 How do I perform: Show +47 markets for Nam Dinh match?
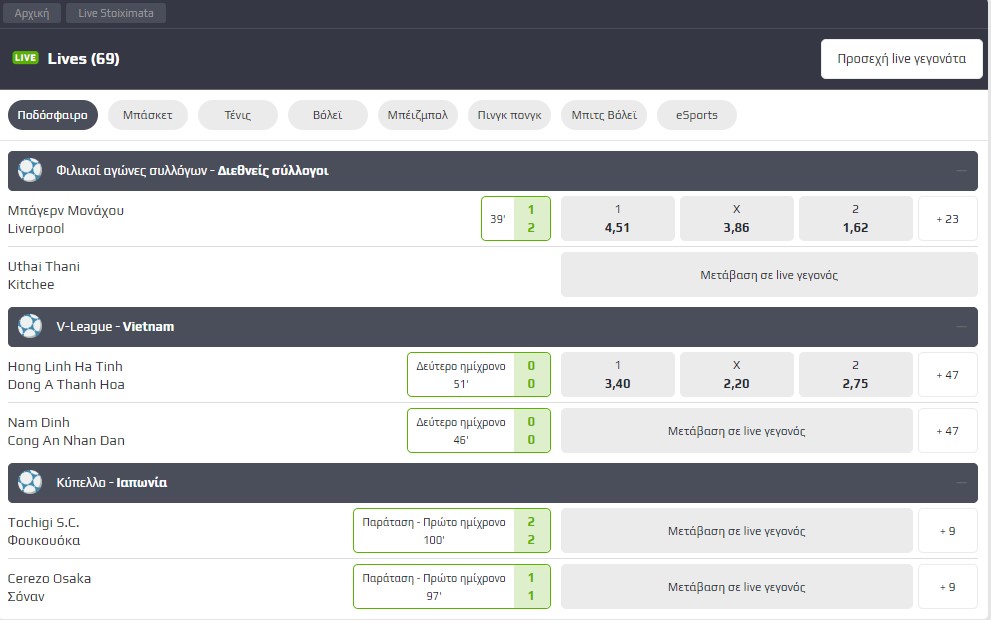click(947, 431)
